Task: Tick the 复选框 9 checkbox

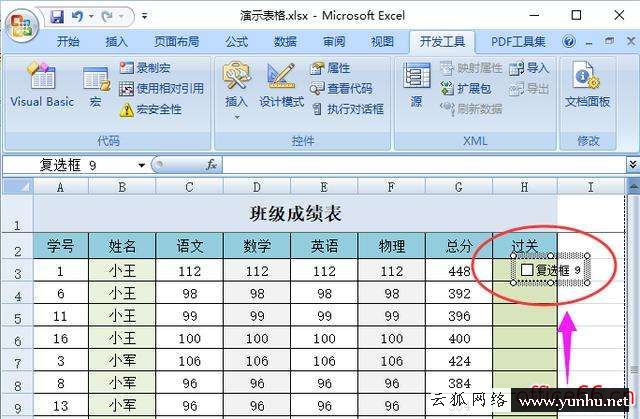Action: [x=527, y=269]
